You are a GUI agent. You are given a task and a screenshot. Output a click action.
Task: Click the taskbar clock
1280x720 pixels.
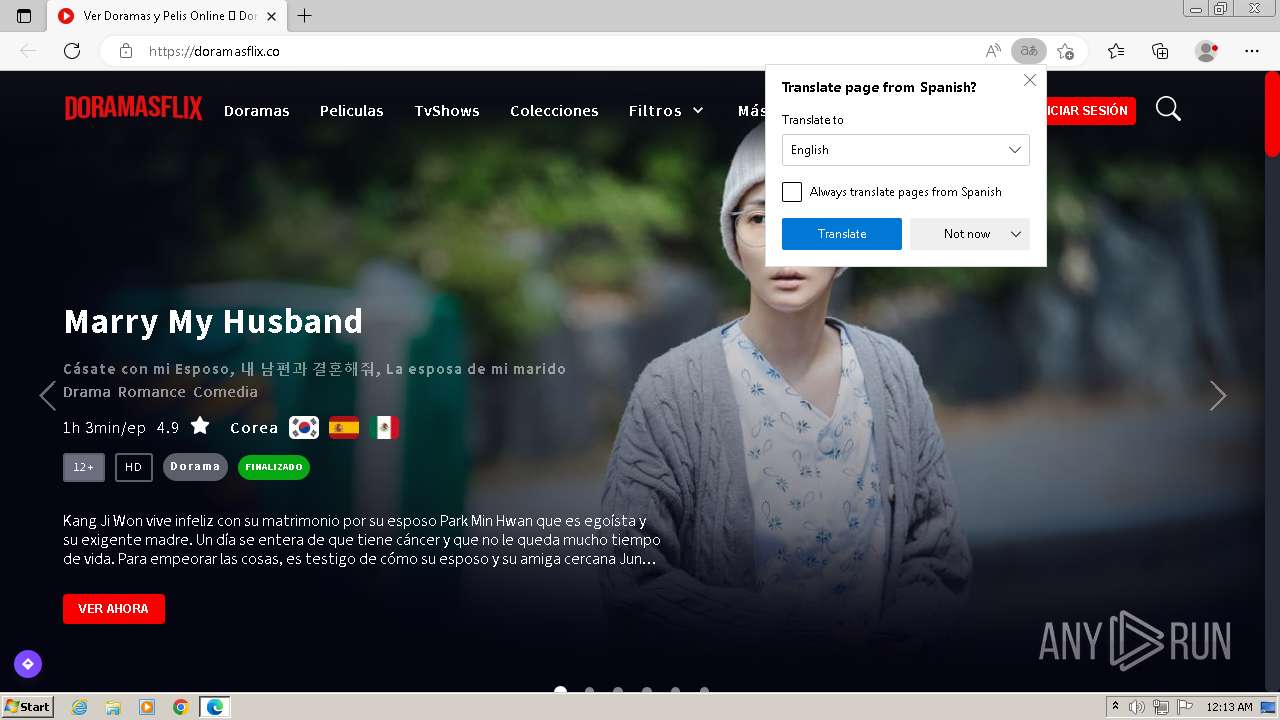(x=1229, y=707)
